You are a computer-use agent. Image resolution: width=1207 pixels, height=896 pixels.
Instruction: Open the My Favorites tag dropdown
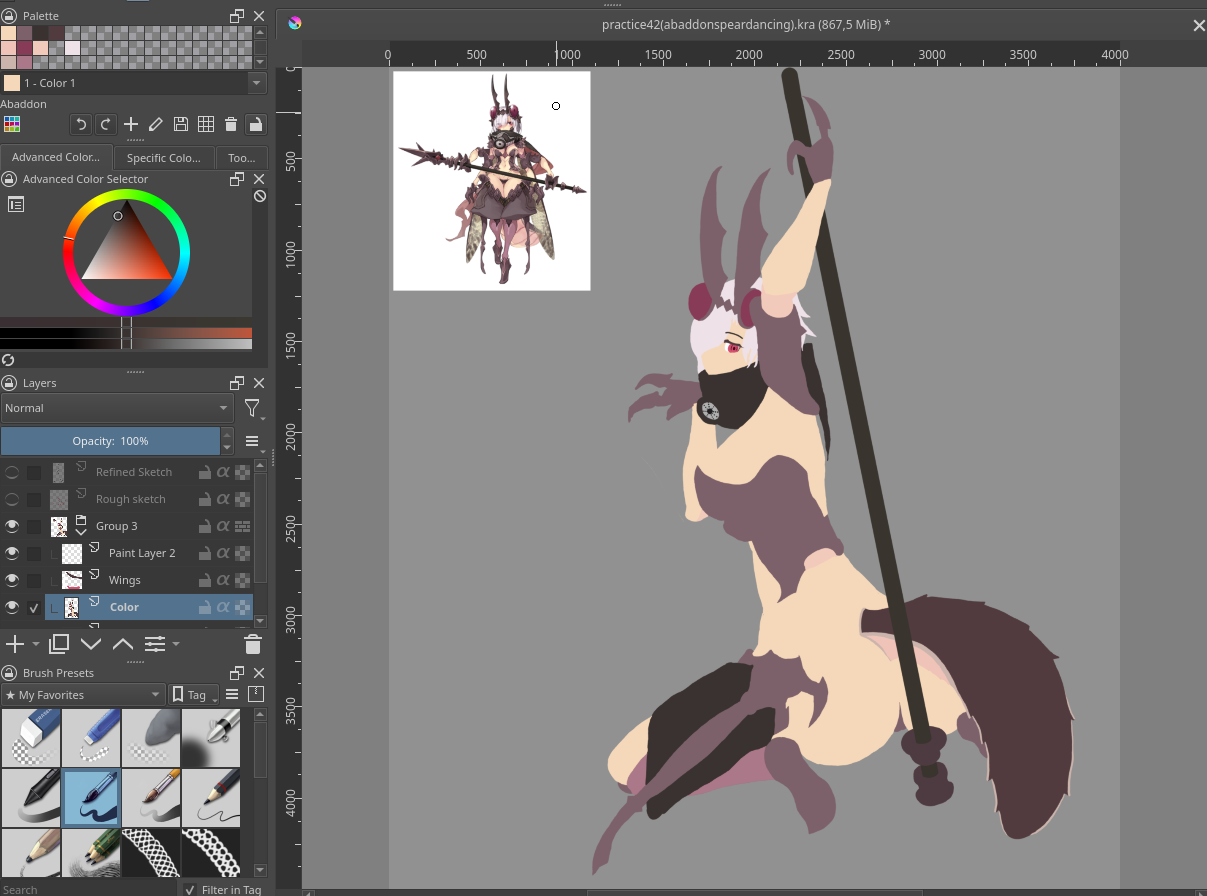click(x=83, y=695)
